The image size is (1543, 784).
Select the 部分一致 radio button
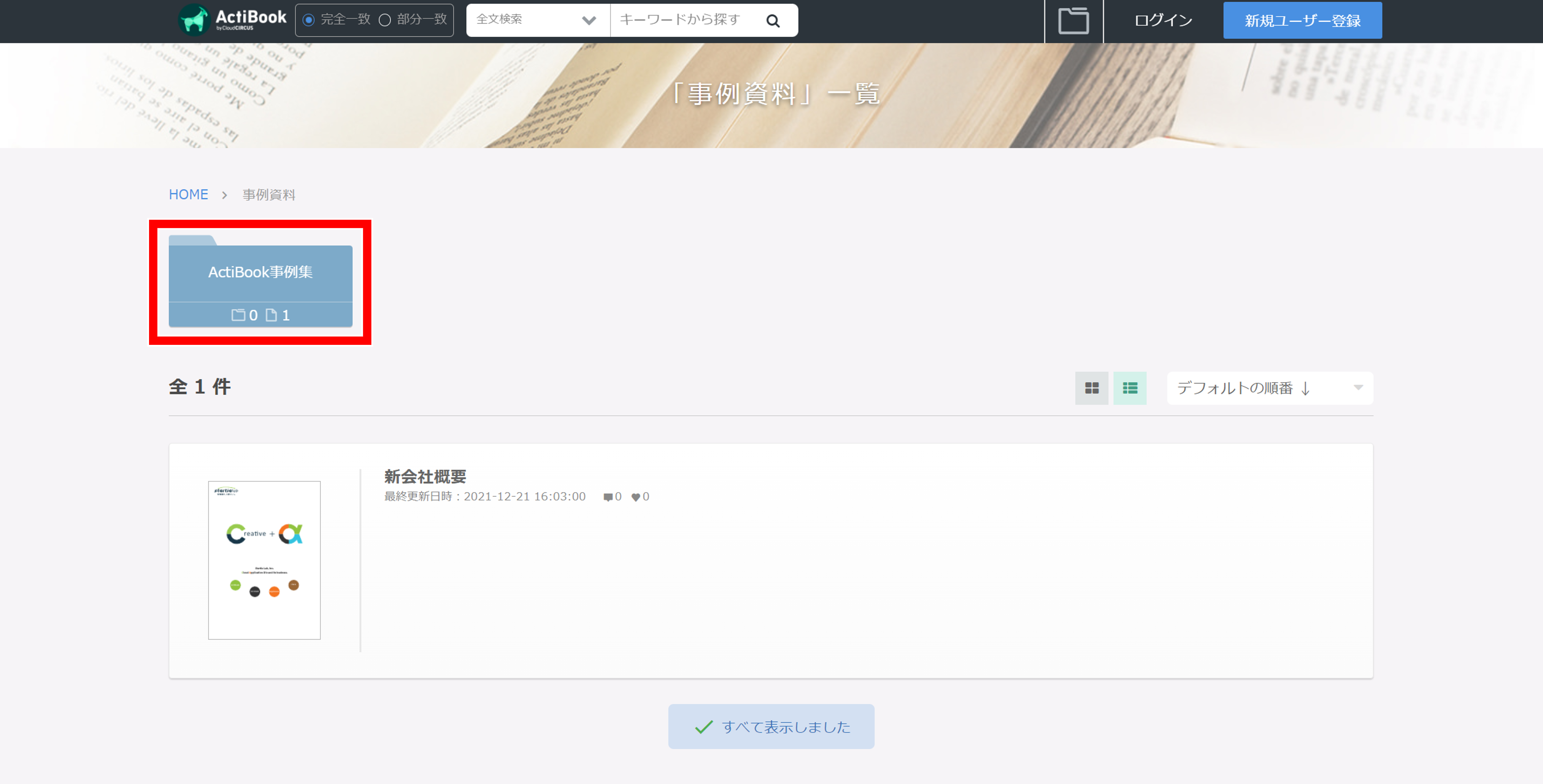pos(385,20)
